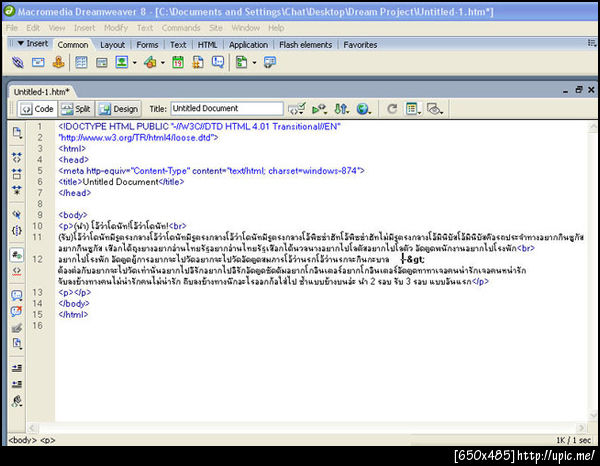
Task: Open Insert bar options menu icon
Action: [x=592, y=43]
